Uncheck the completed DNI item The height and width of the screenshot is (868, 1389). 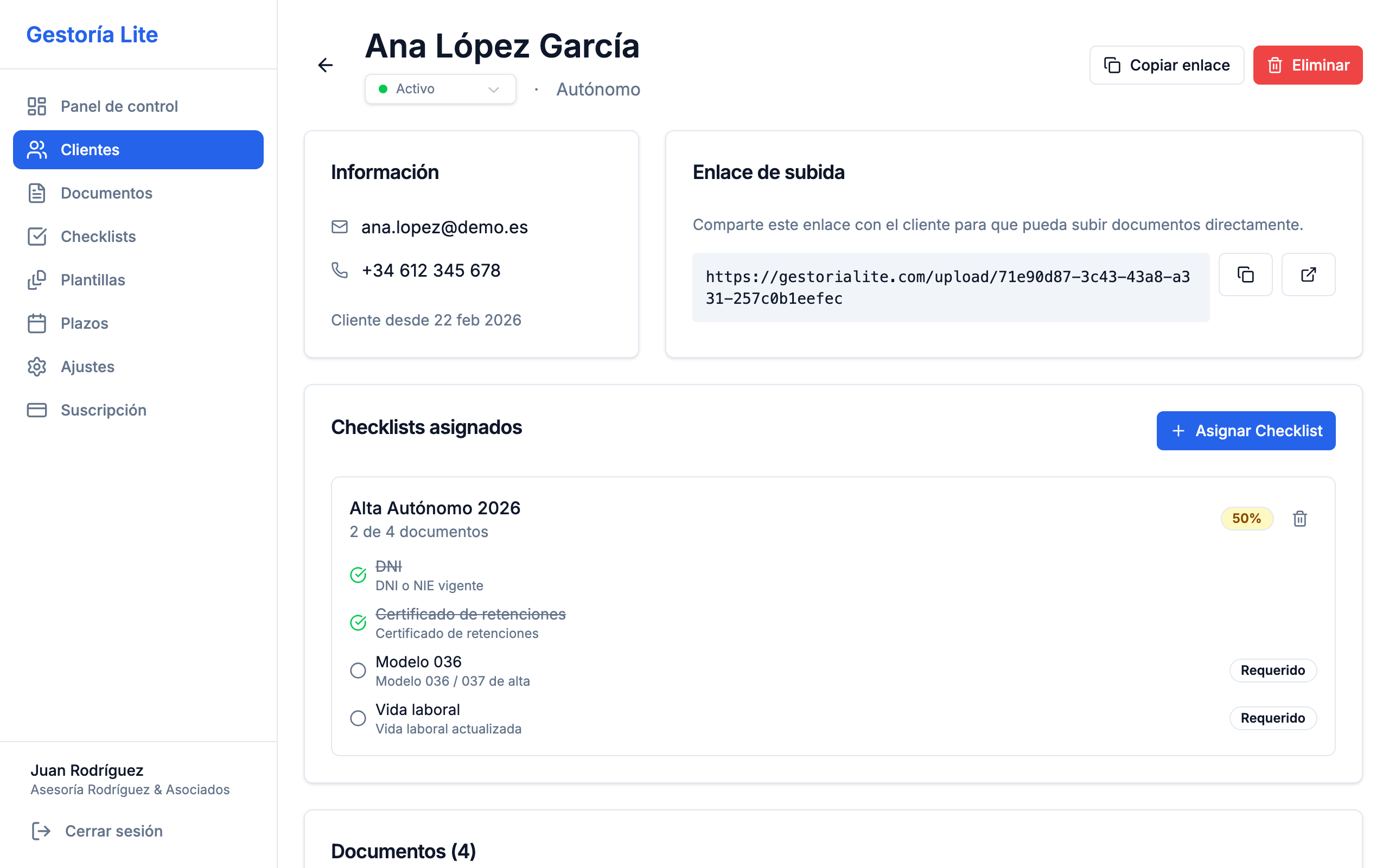point(358,575)
